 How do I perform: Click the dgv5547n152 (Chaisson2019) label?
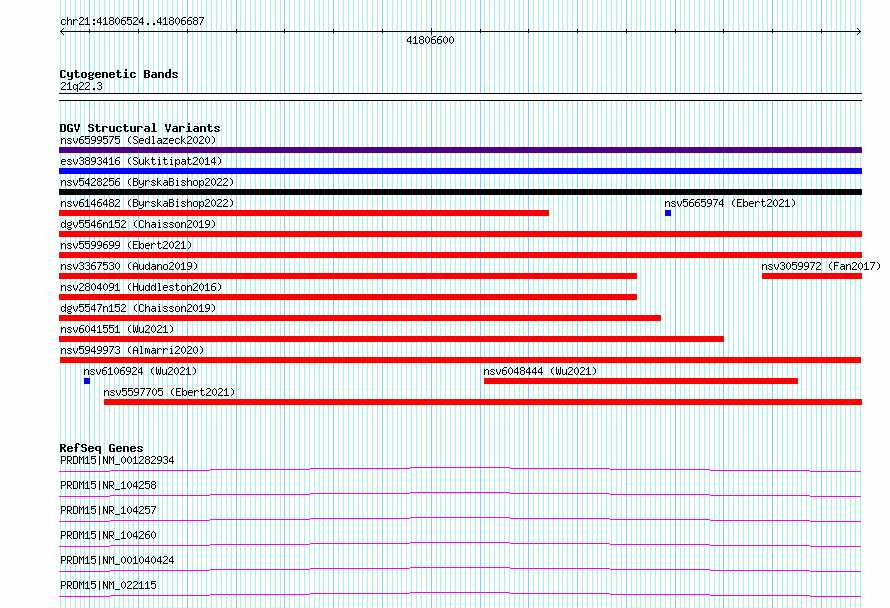pos(138,308)
